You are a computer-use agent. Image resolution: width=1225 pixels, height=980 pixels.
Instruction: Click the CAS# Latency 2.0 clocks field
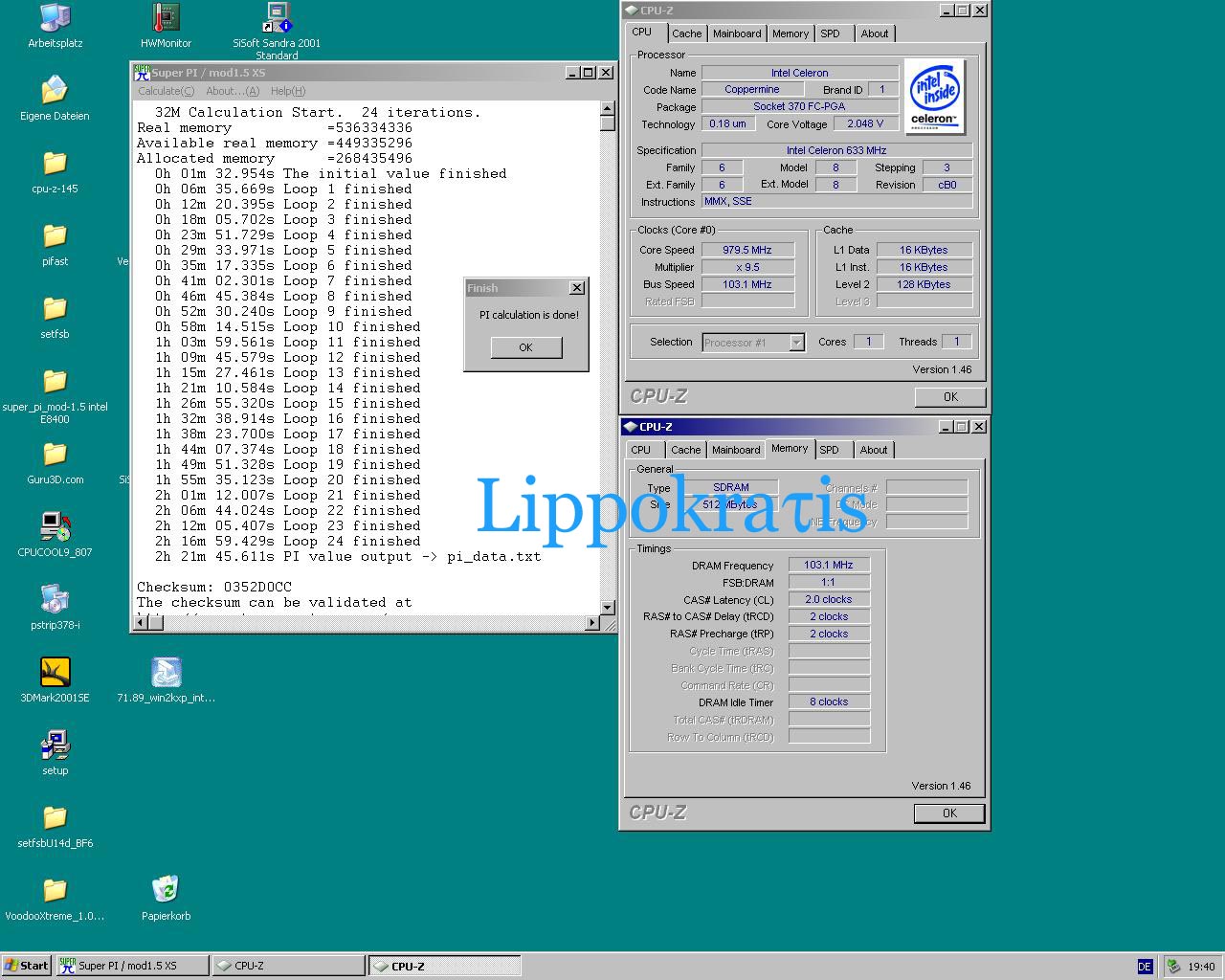(829, 600)
